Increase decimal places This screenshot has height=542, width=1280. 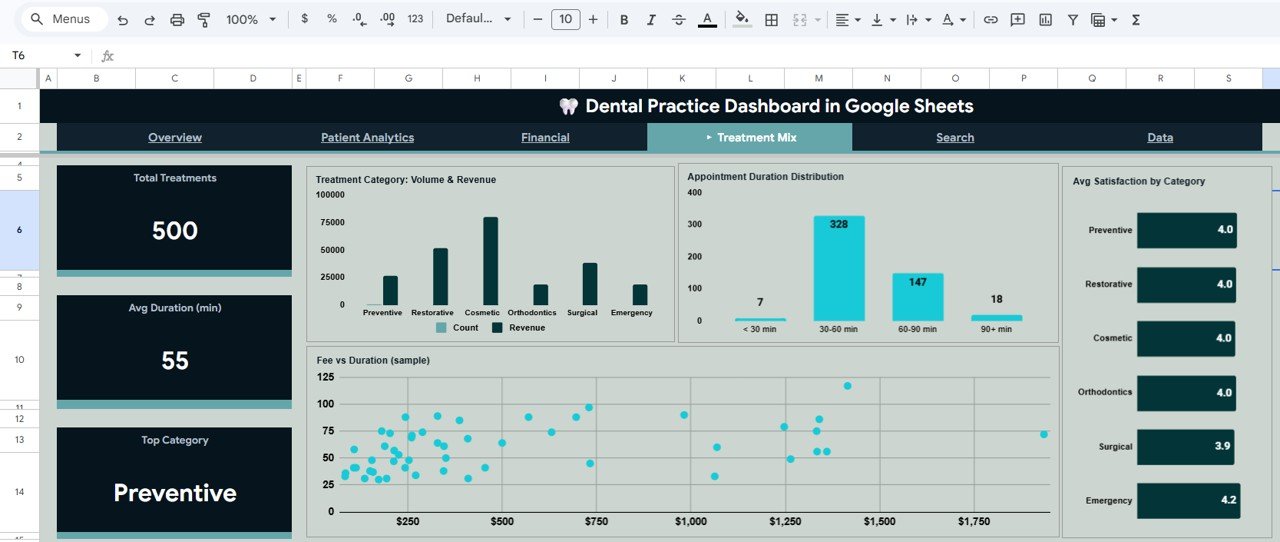pos(388,19)
